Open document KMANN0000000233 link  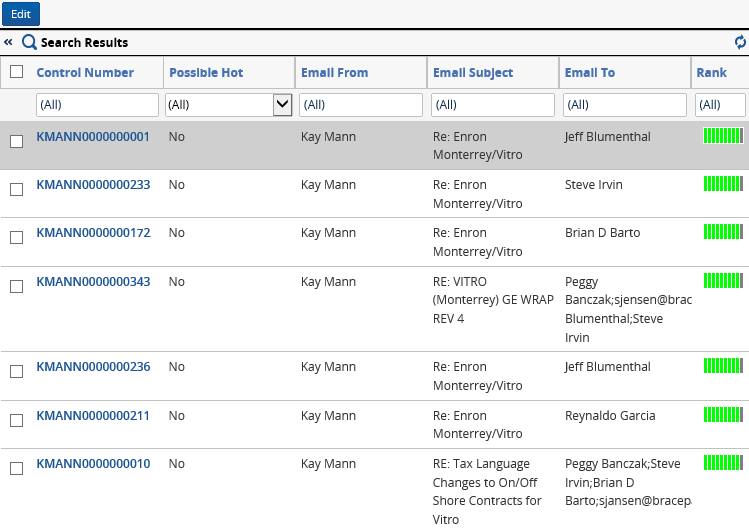[93, 185]
